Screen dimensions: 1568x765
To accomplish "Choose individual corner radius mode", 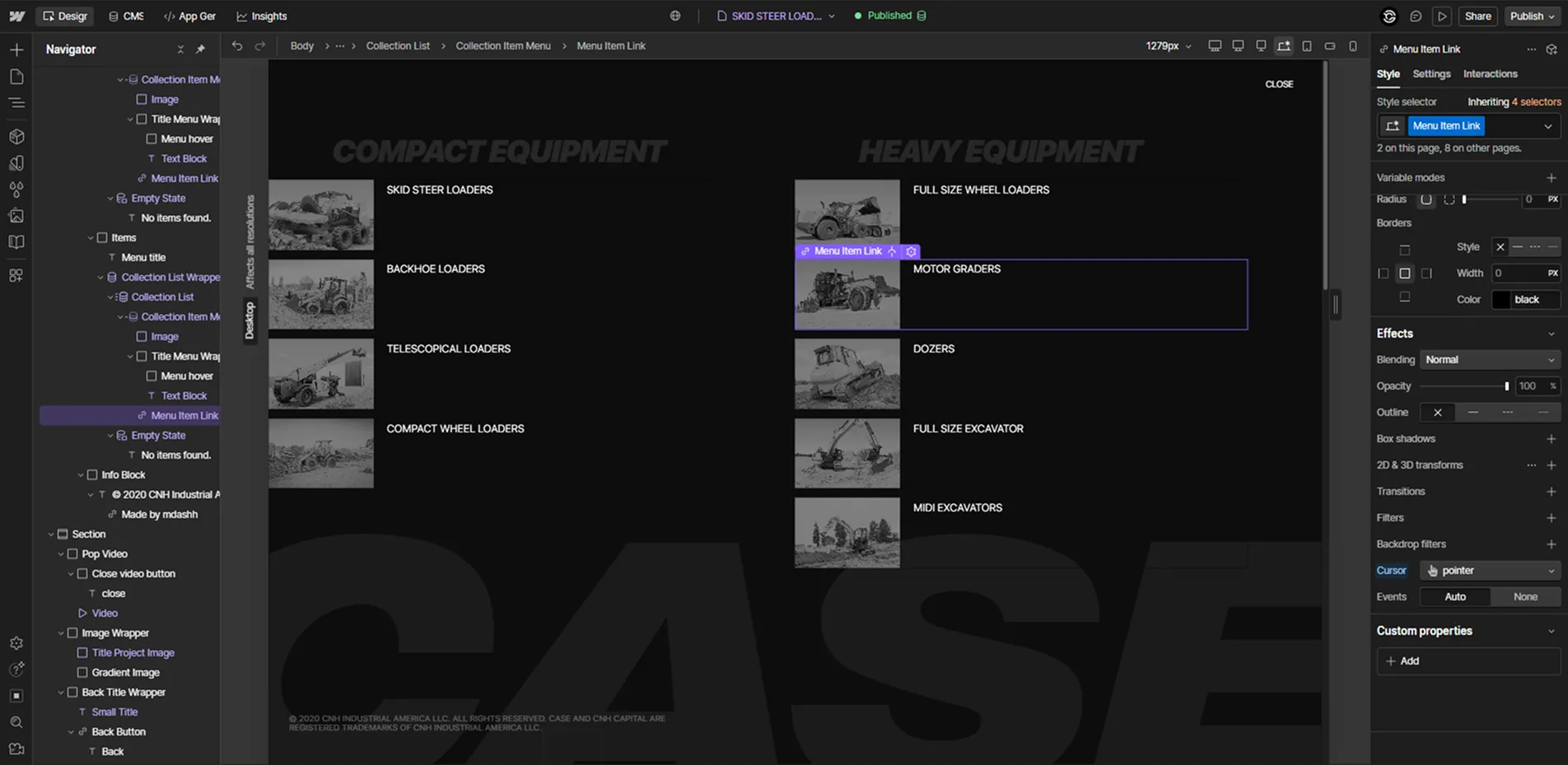I will 1449,199.
